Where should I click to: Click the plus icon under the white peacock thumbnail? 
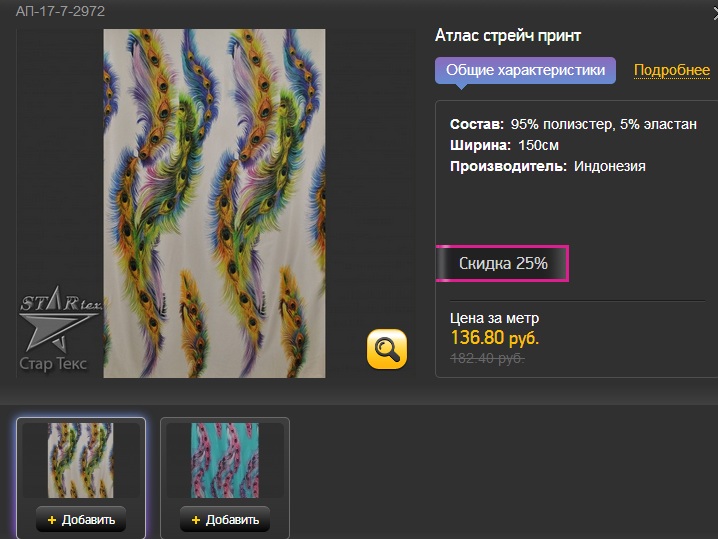[52, 520]
